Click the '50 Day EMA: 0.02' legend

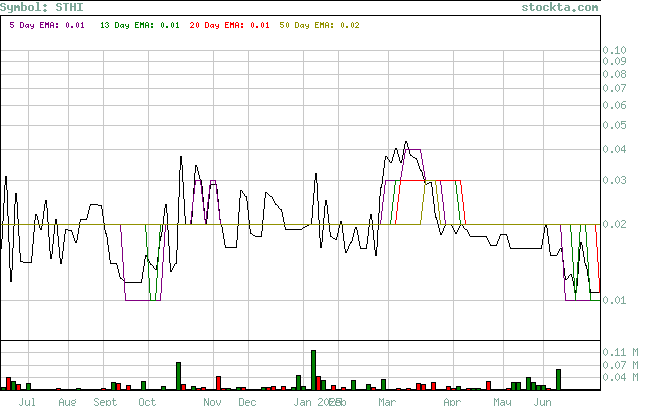319,25
